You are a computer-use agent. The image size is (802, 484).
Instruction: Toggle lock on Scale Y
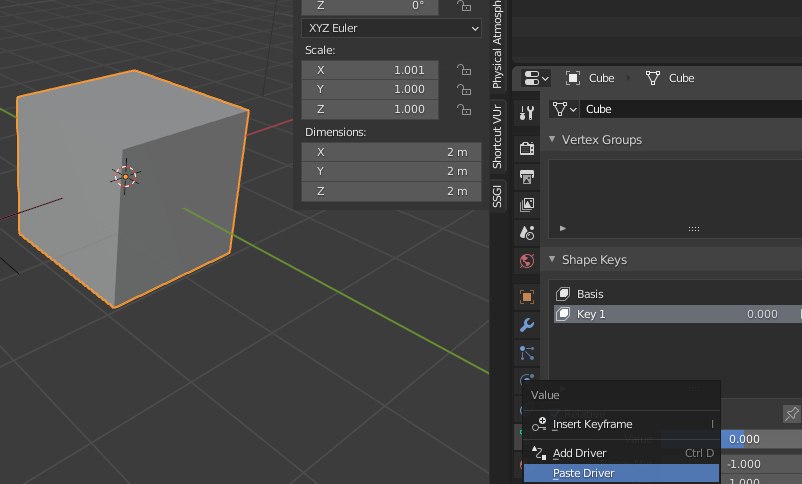[463, 90]
